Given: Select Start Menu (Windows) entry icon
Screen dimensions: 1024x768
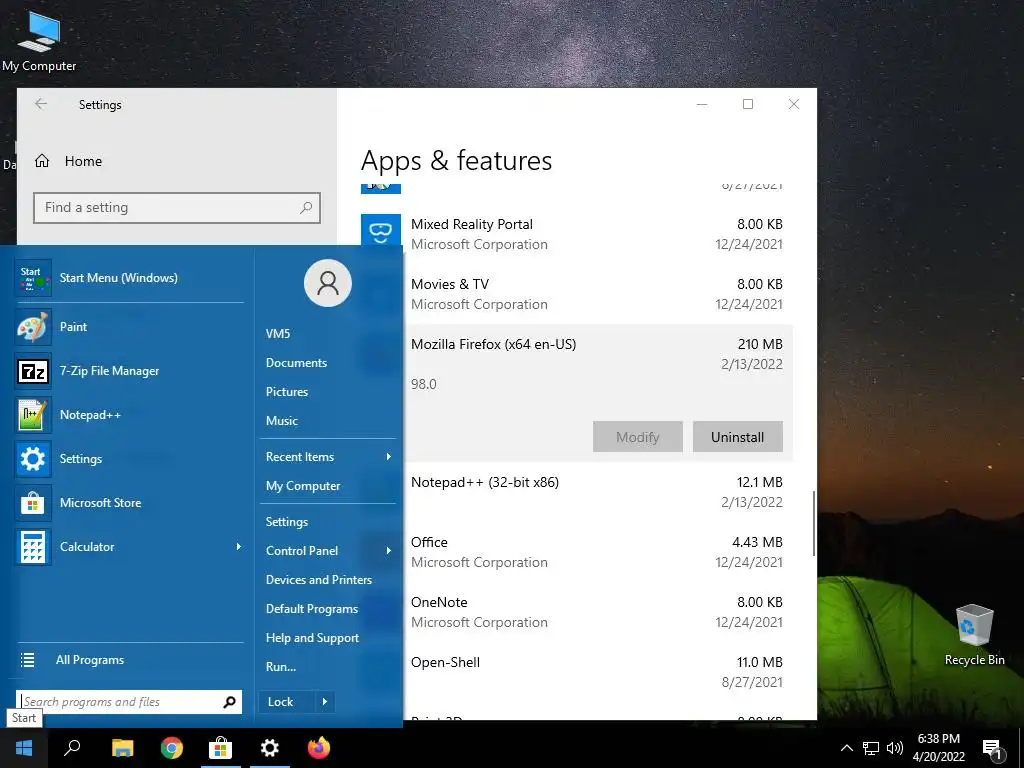Looking at the screenshot, I should click(x=33, y=278).
